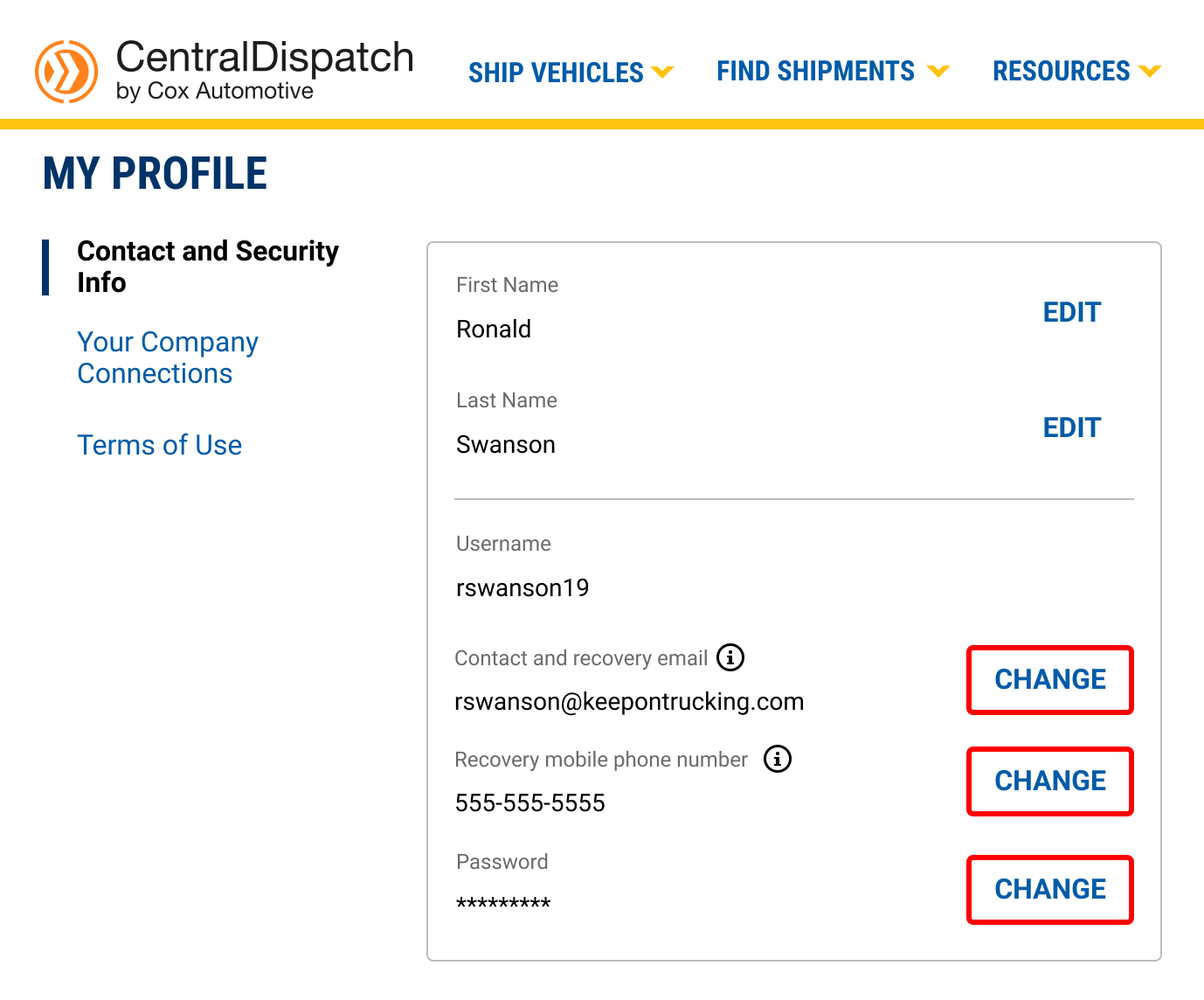Select Contact and Security Info section

[207, 267]
